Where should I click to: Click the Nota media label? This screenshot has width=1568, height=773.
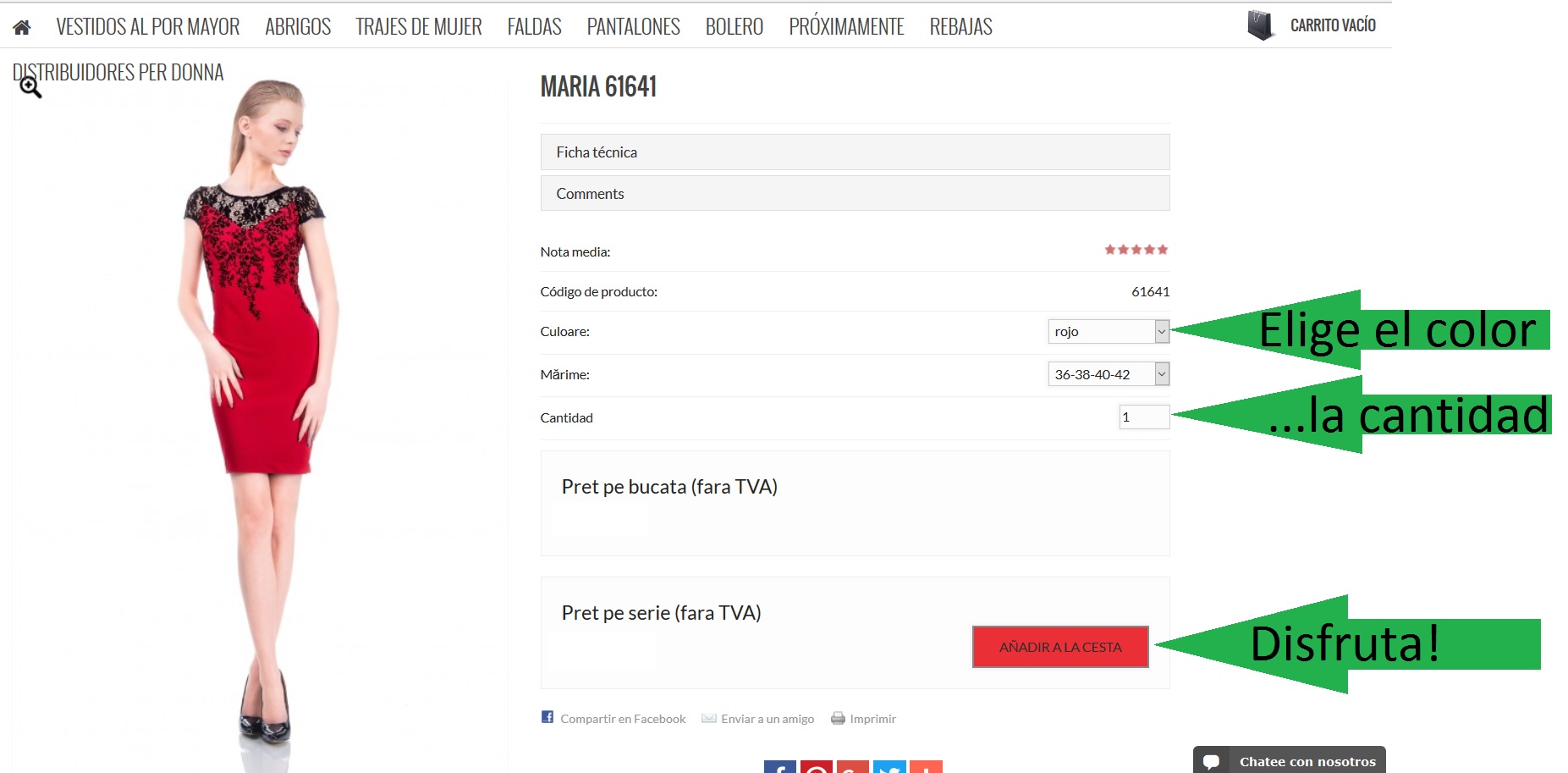coord(575,252)
